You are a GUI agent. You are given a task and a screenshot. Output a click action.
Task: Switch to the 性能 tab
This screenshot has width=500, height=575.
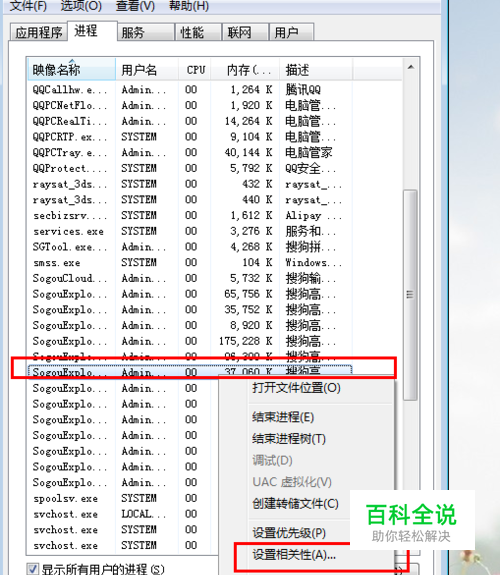click(198, 32)
